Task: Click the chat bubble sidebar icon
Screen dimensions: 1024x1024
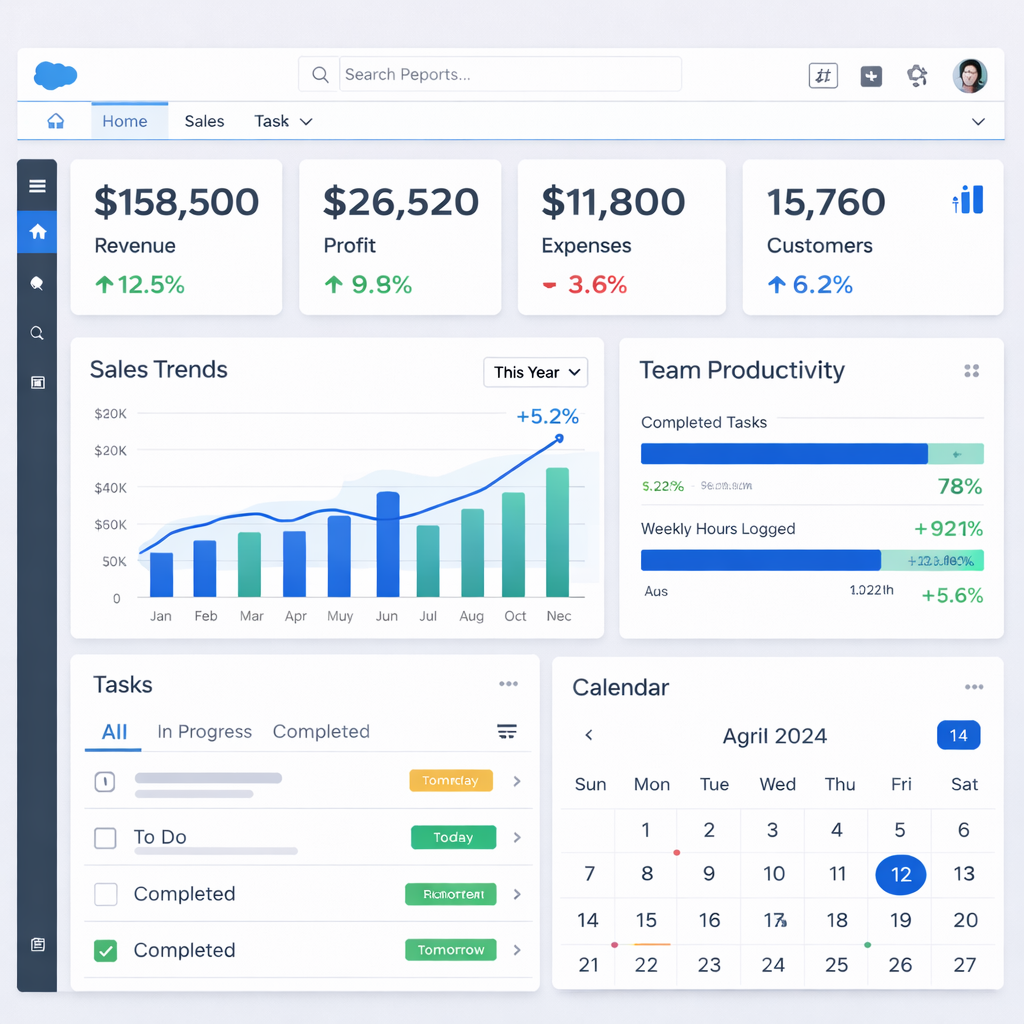Action: pos(38,284)
